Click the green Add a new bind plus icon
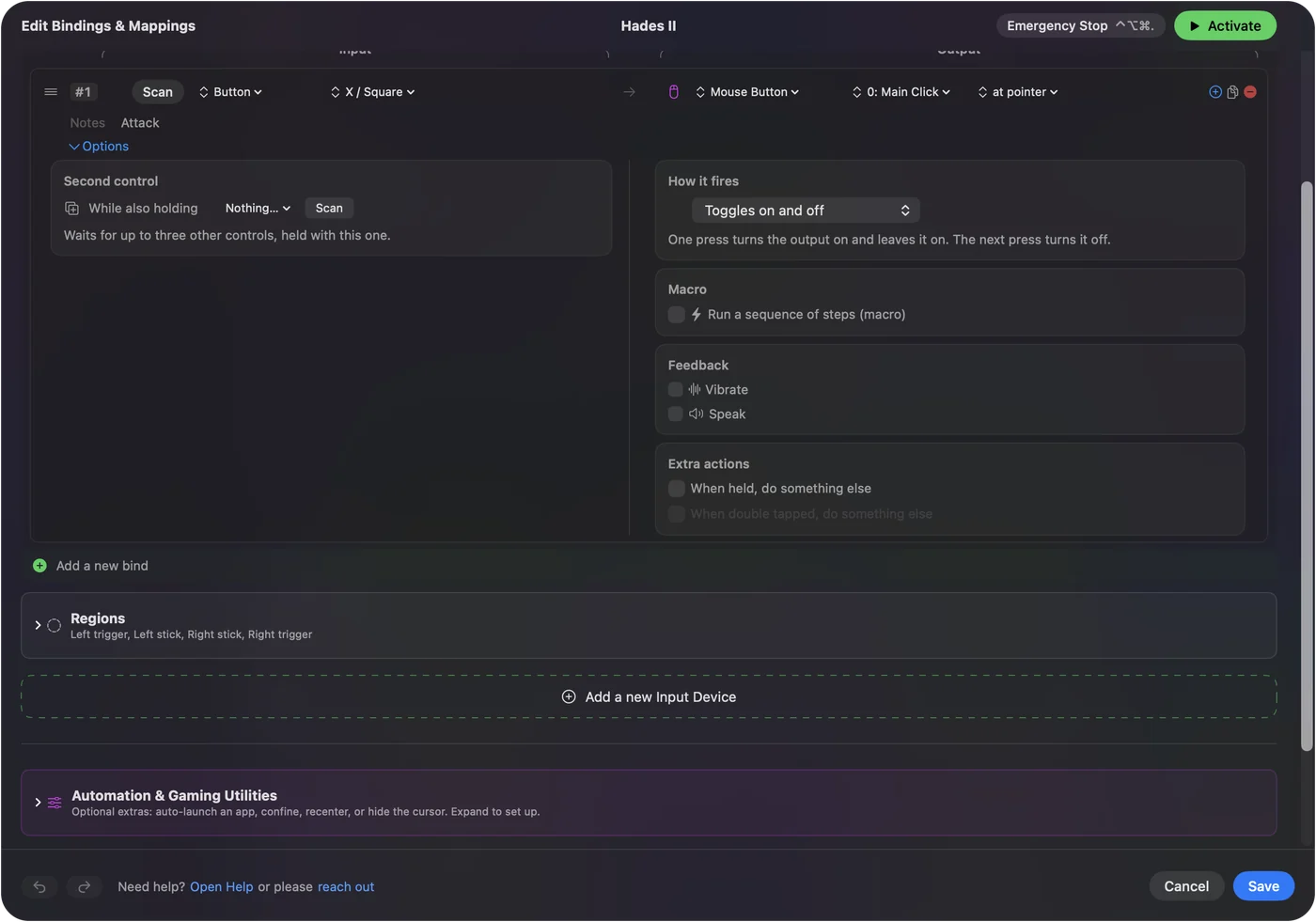Viewport: 1316px width, 922px height. (x=39, y=566)
